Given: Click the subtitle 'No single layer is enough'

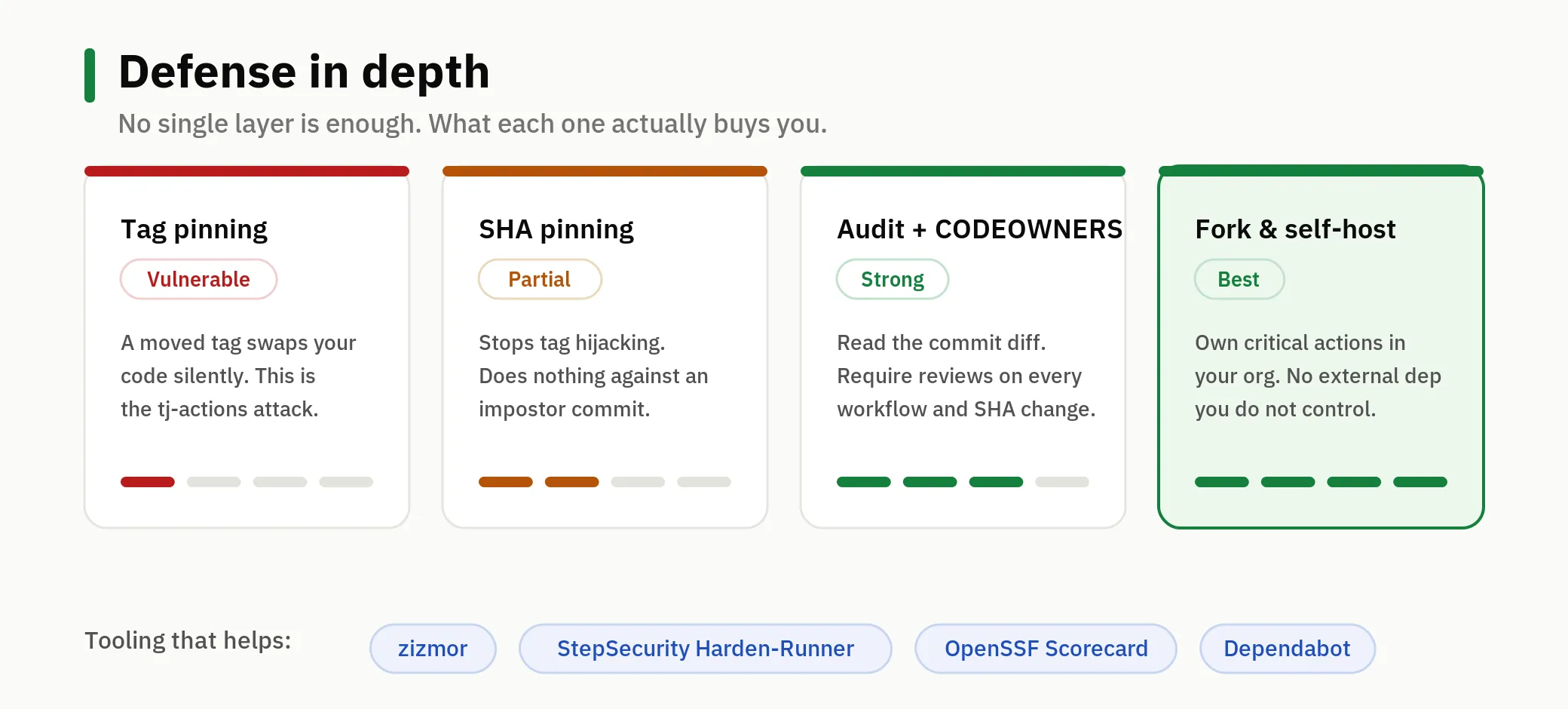Looking at the screenshot, I should coord(473,124).
